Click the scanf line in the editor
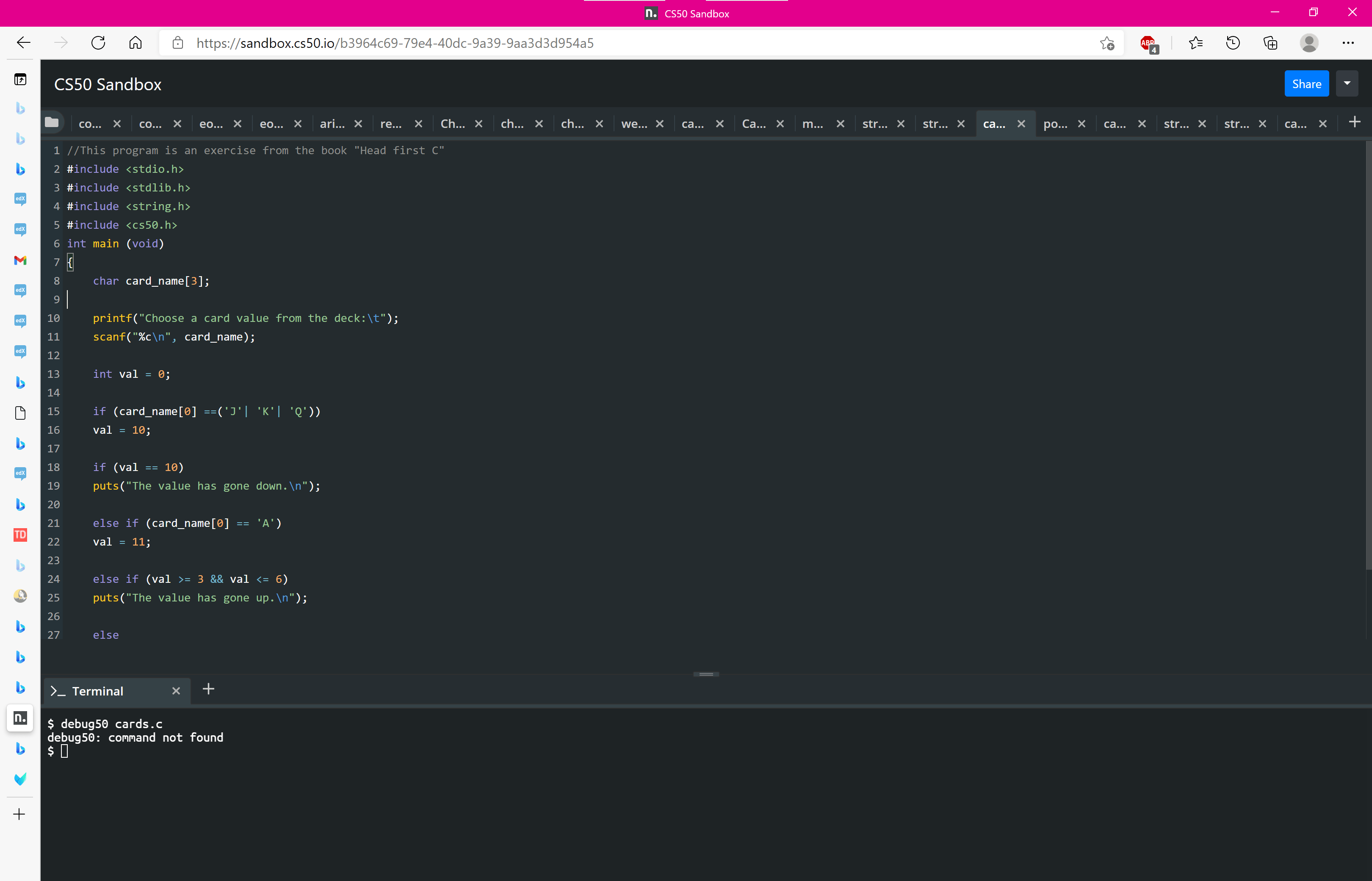1372x881 pixels. [174, 337]
